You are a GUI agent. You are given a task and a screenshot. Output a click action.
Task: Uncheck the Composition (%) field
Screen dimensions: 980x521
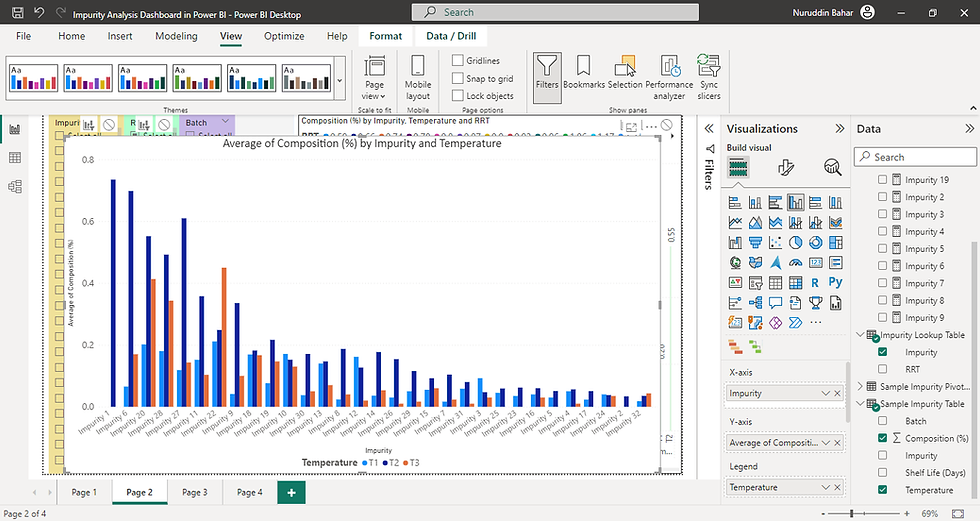[882, 438]
